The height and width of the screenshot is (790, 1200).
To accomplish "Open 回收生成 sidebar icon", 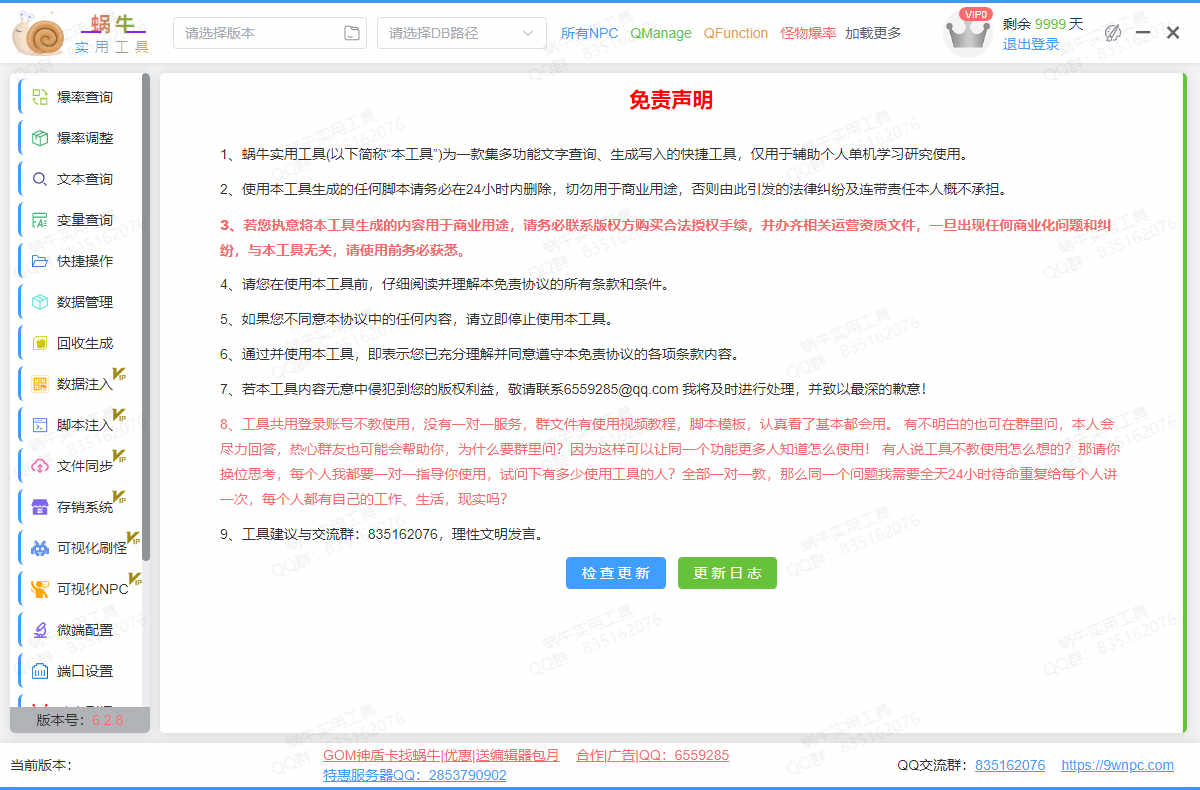I will (x=40, y=343).
